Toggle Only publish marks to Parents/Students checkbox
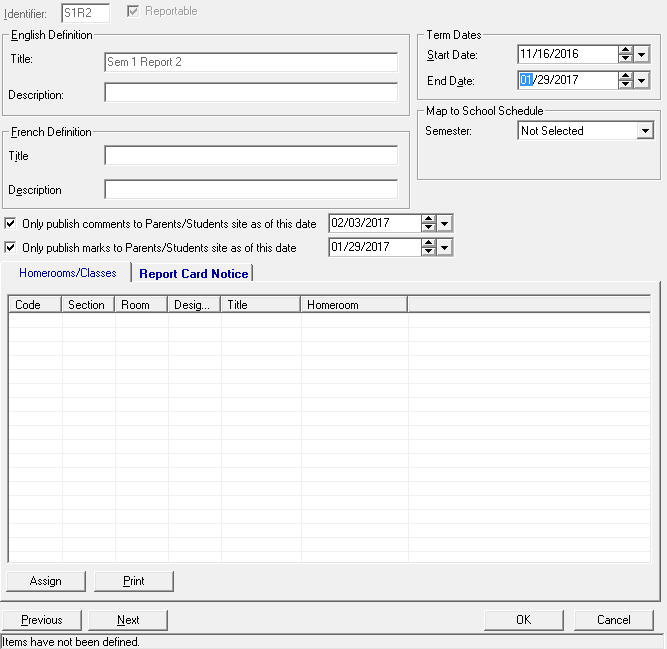This screenshot has height=649, width=667. coord(12,248)
